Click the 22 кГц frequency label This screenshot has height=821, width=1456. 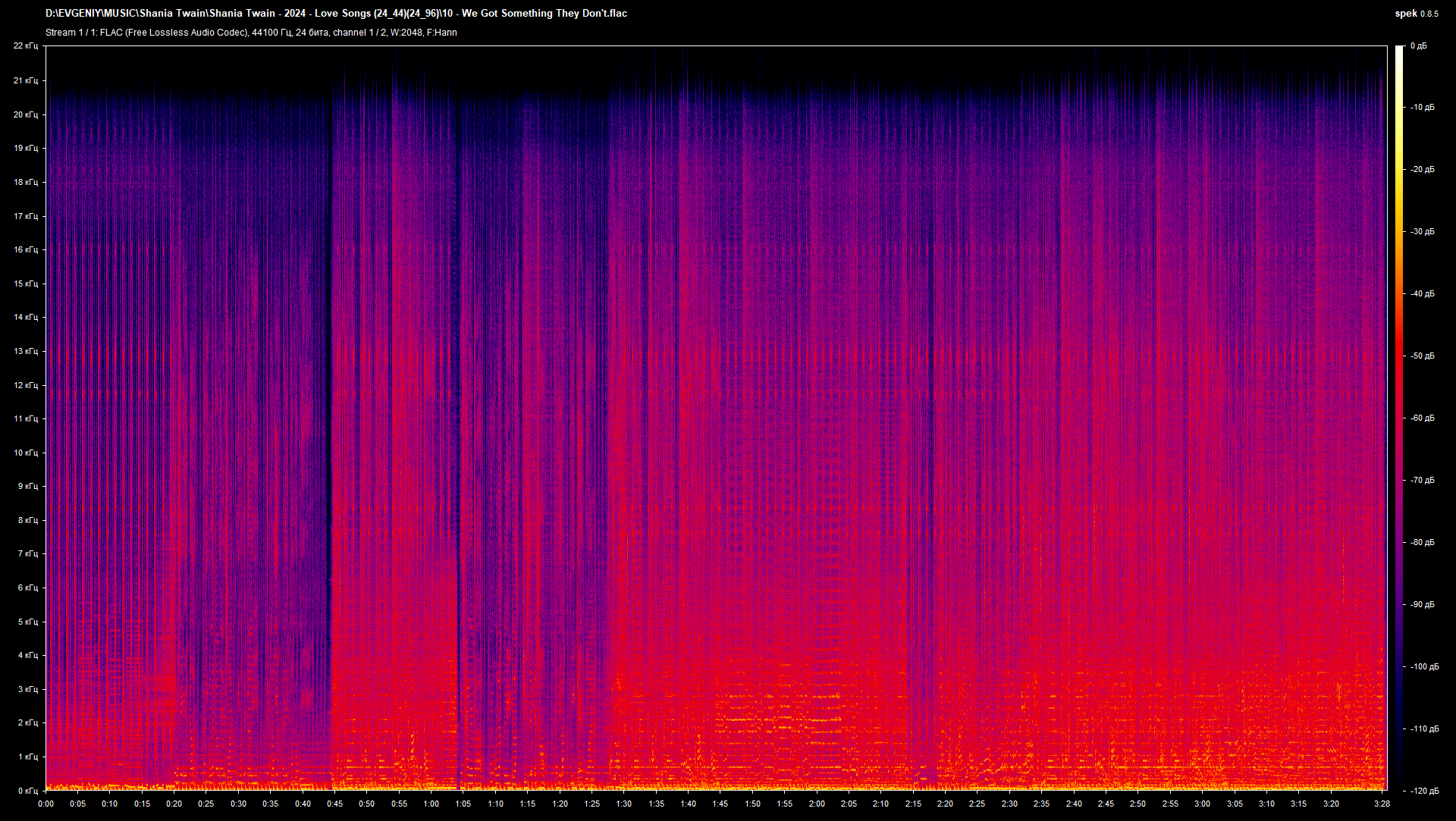pyautogui.click(x=25, y=46)
